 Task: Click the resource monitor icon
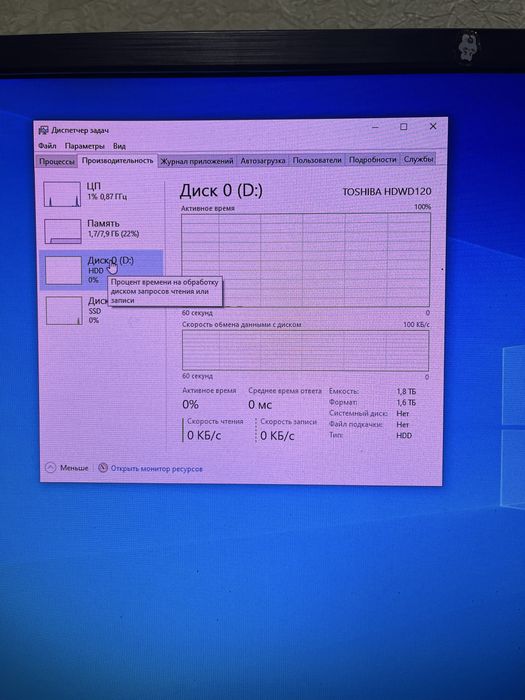tap(103, 467)
